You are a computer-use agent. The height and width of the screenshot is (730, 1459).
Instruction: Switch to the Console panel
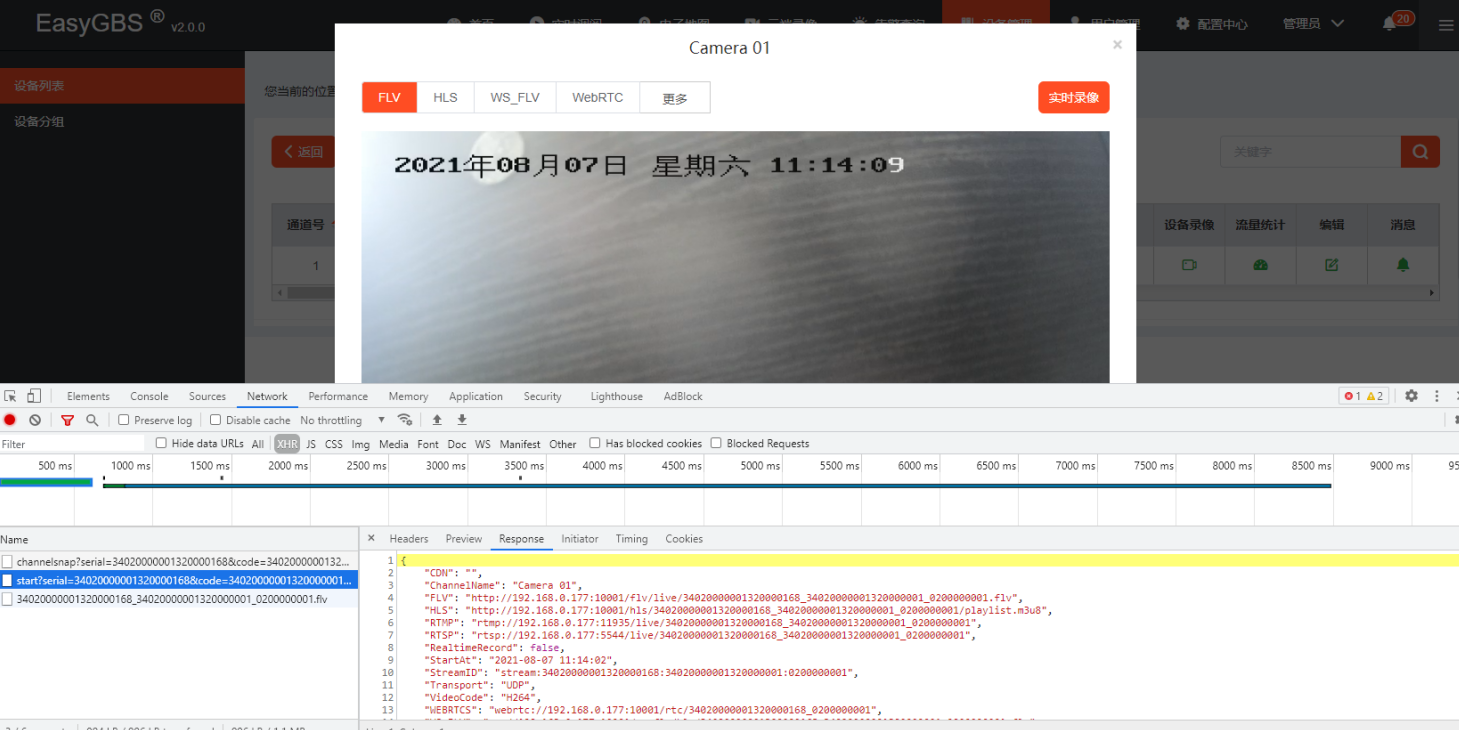tap(149, 396)
